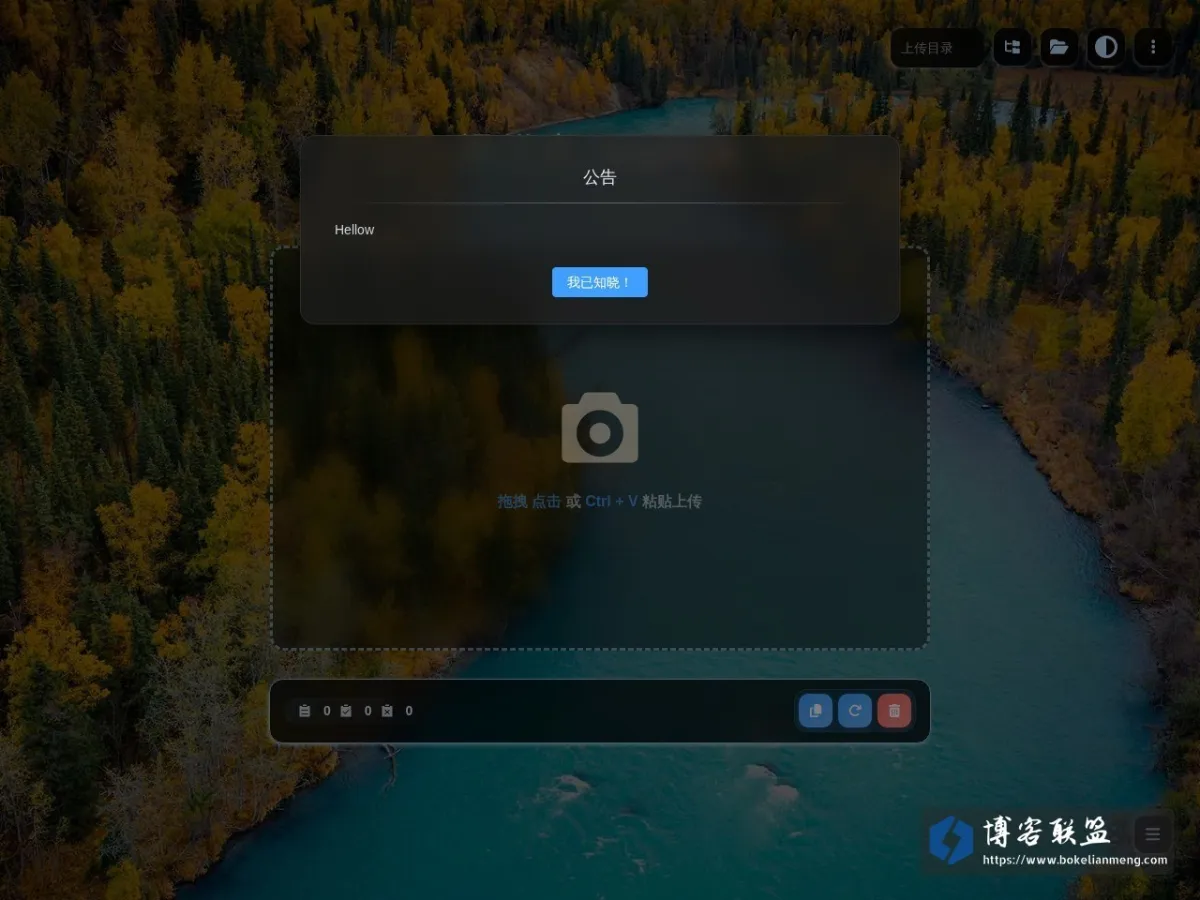
Task: Click the Hellow announcement message text
Action: 354,229
